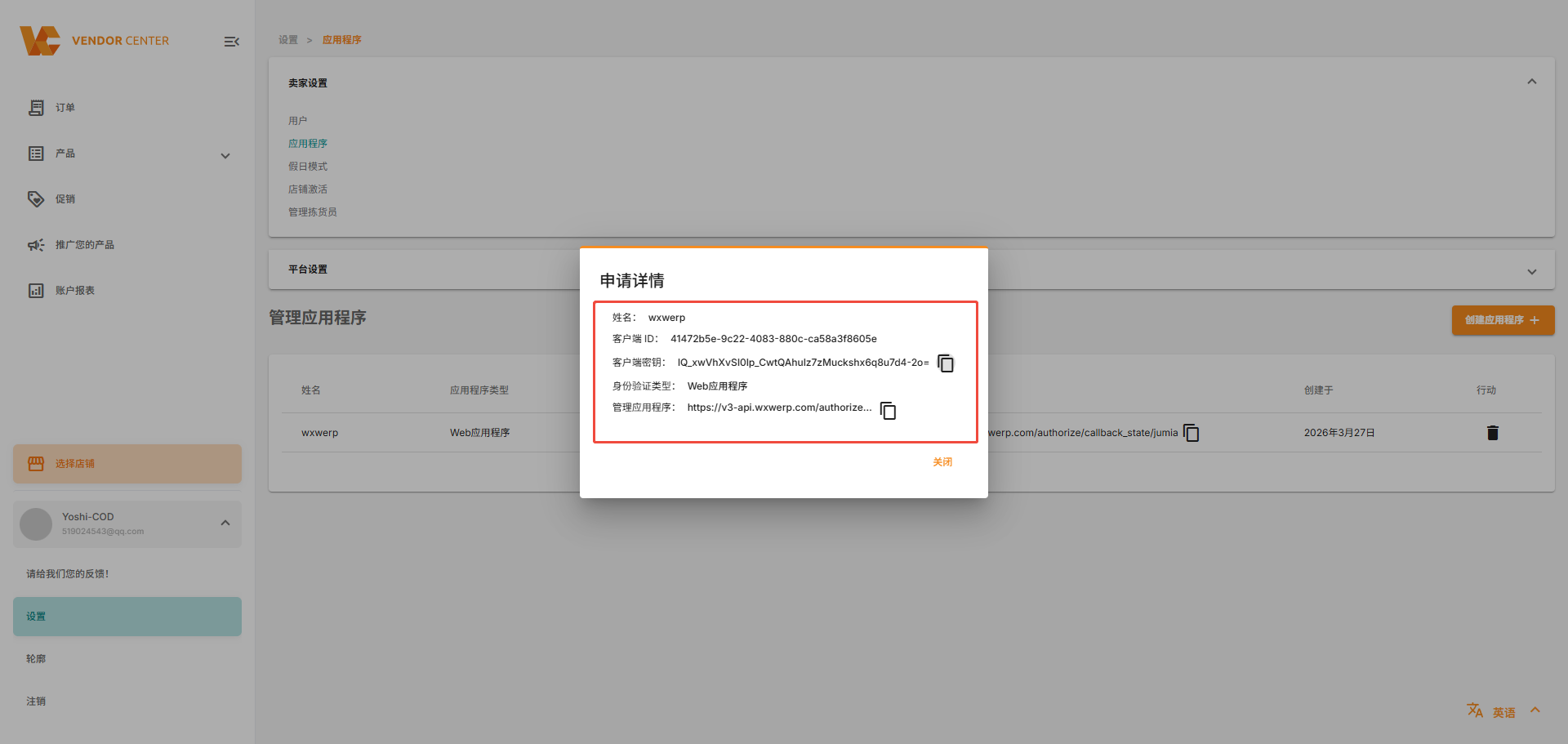The image size is (1568, 744).
Task: Expand the language selector chevron
Action: pos(1535,710)
